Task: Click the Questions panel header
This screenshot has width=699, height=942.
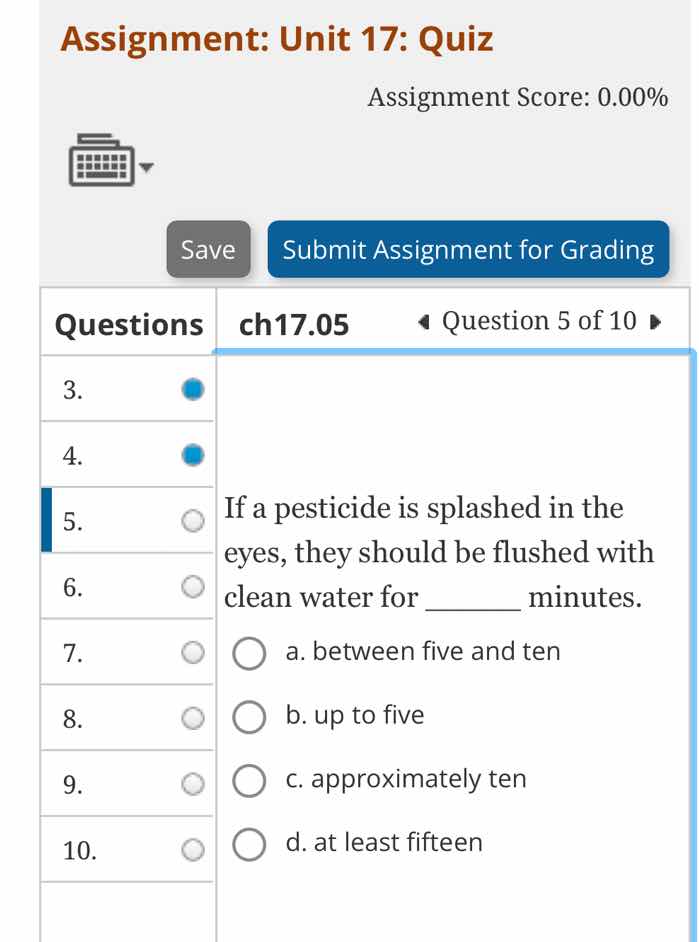Action: tap(127, 324)
